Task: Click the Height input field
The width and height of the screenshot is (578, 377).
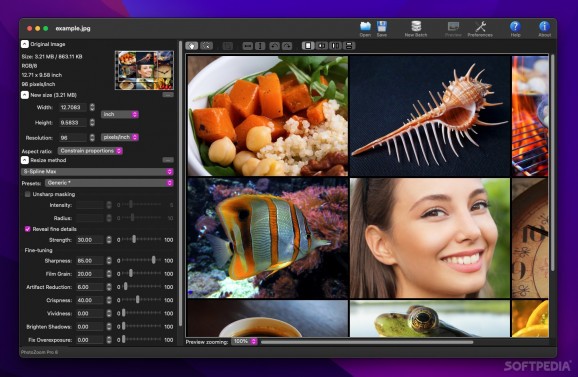Action: point(73,122)
